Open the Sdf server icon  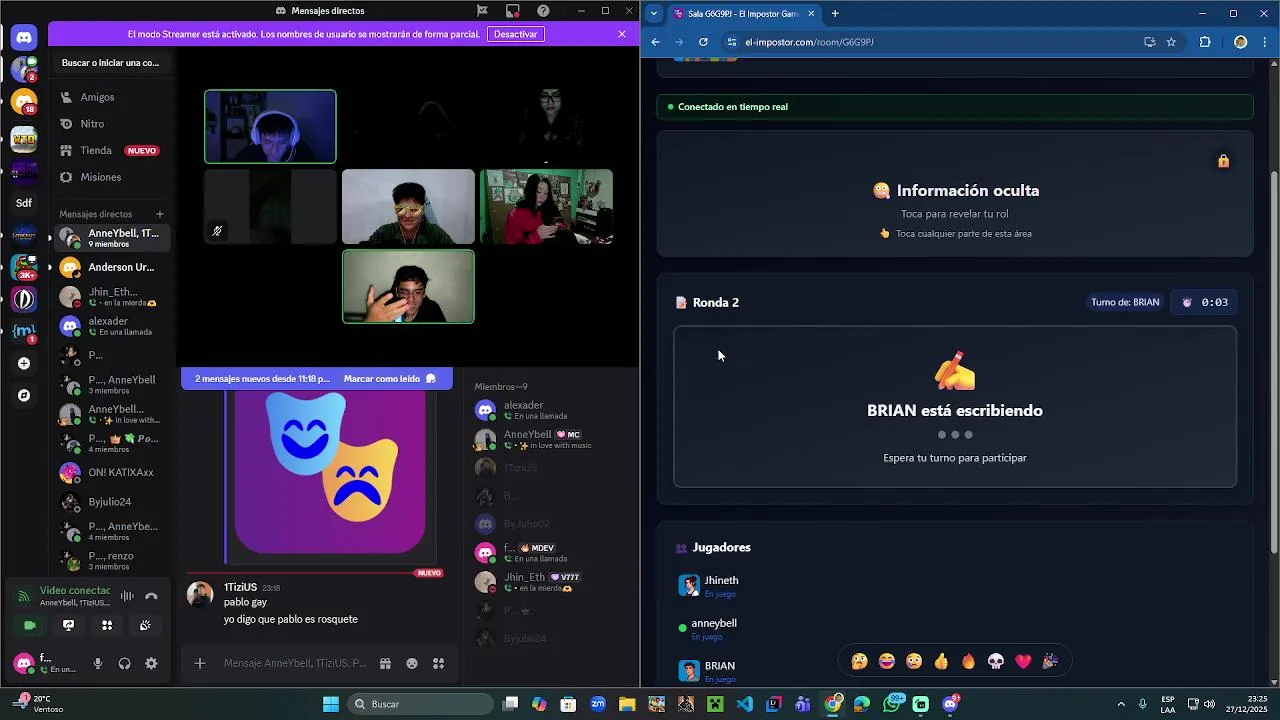[24, 203]
